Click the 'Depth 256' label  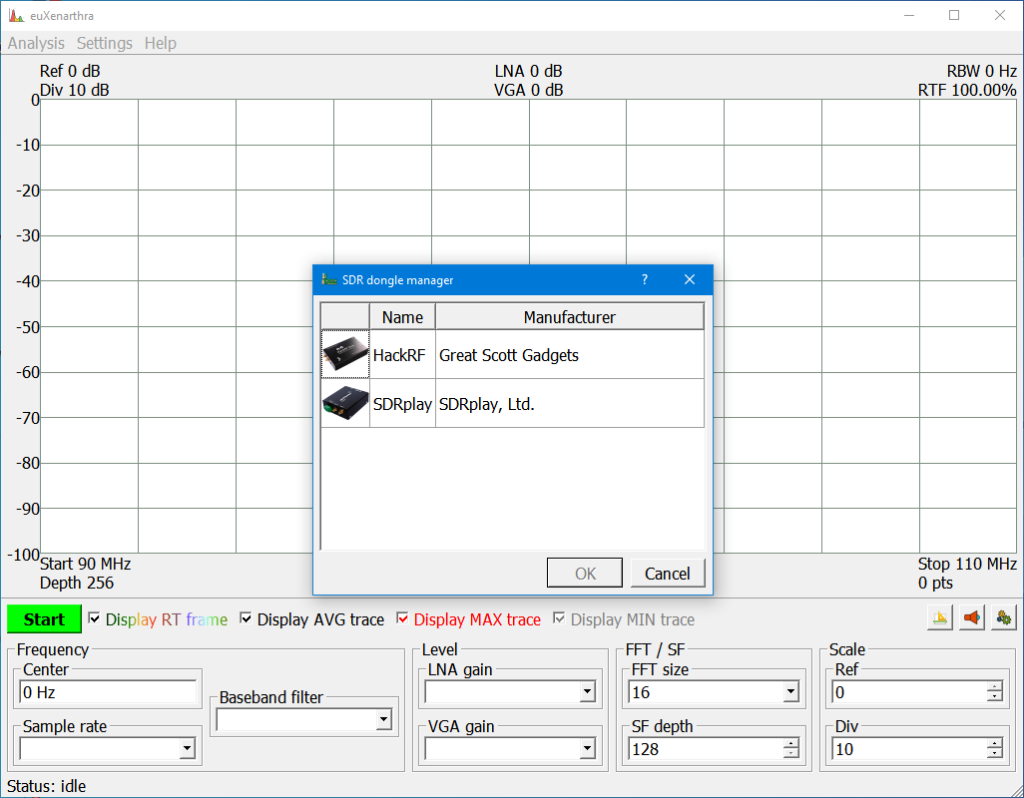point(76,583)
